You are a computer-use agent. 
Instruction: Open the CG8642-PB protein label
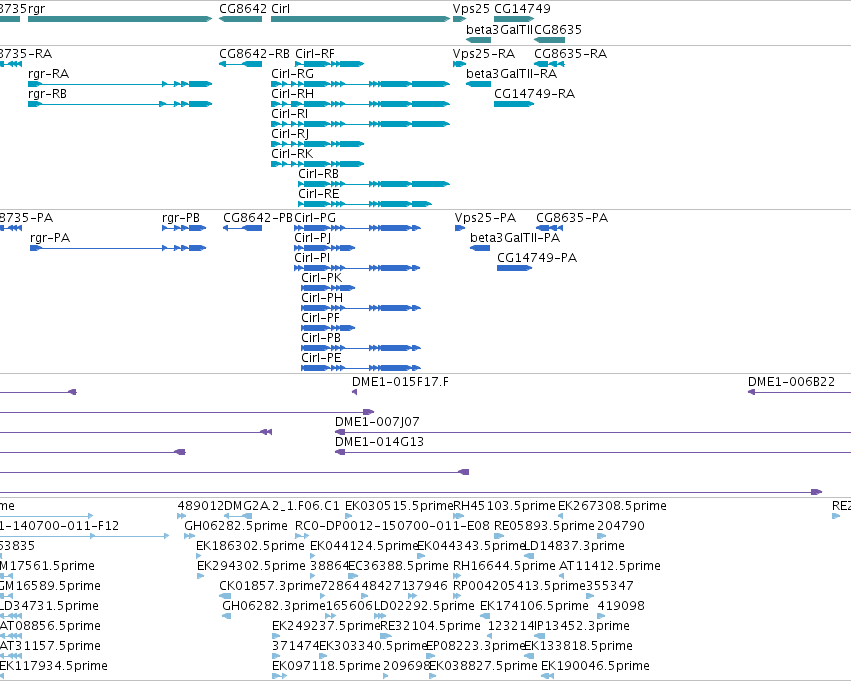click(258, 218)
